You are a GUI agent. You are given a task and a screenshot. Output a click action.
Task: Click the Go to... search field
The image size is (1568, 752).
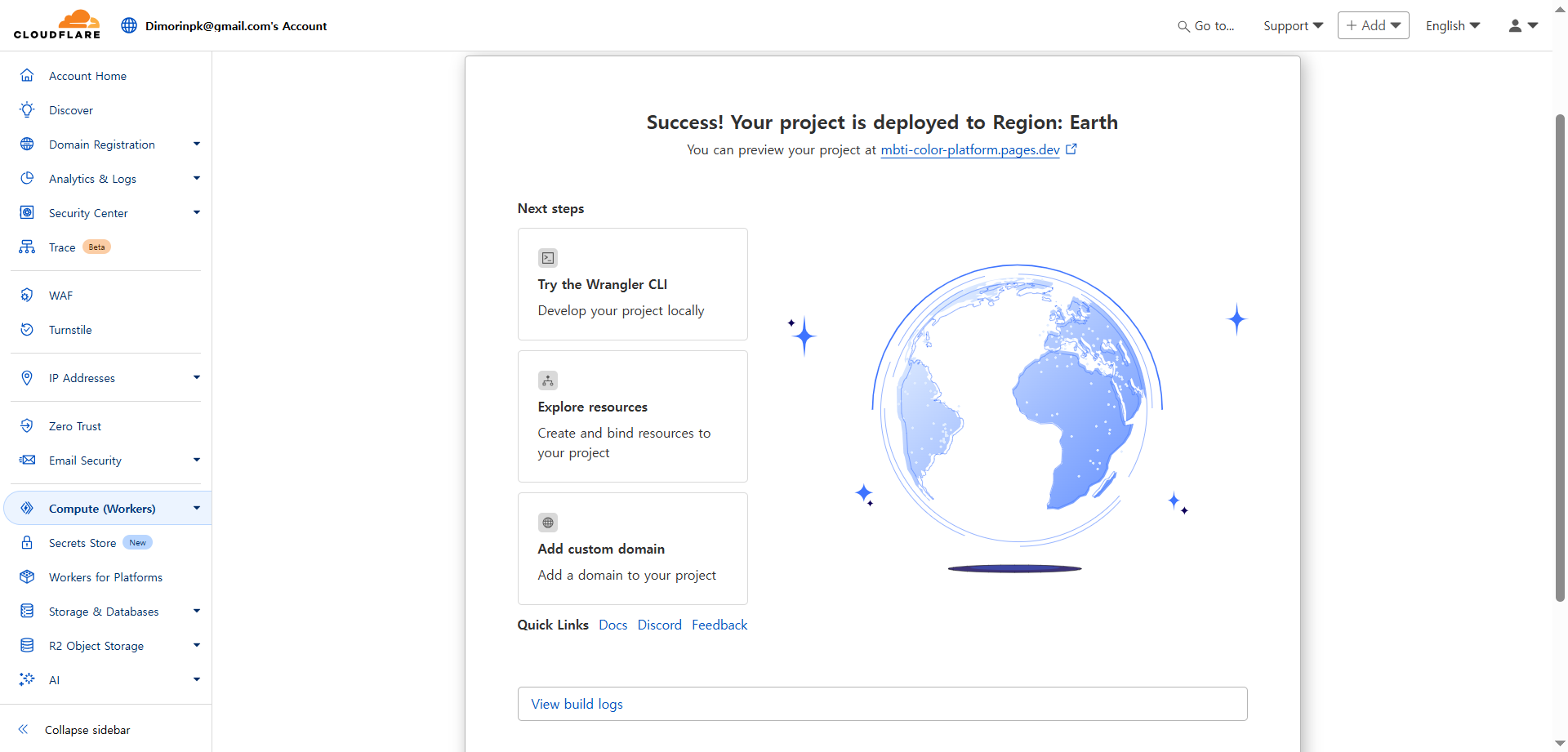[1206, 26]
